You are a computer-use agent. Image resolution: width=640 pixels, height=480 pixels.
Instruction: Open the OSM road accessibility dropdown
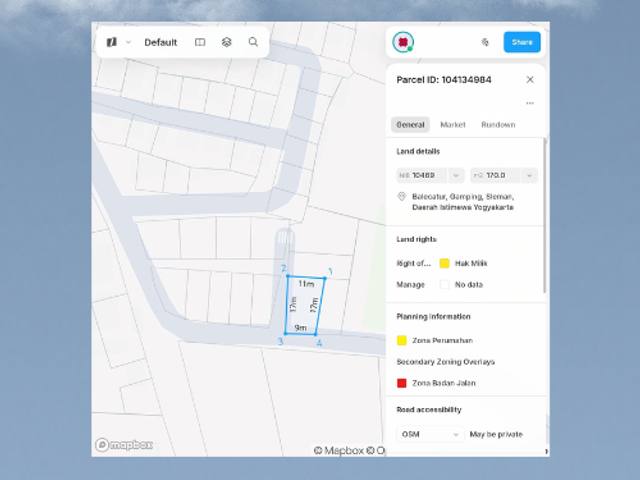pyautogui.click(x=430, y=434)
